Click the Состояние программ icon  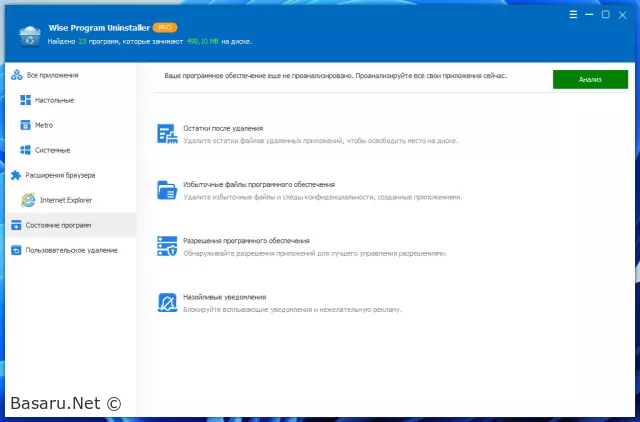pyautogui.click(x=16, y=225)
